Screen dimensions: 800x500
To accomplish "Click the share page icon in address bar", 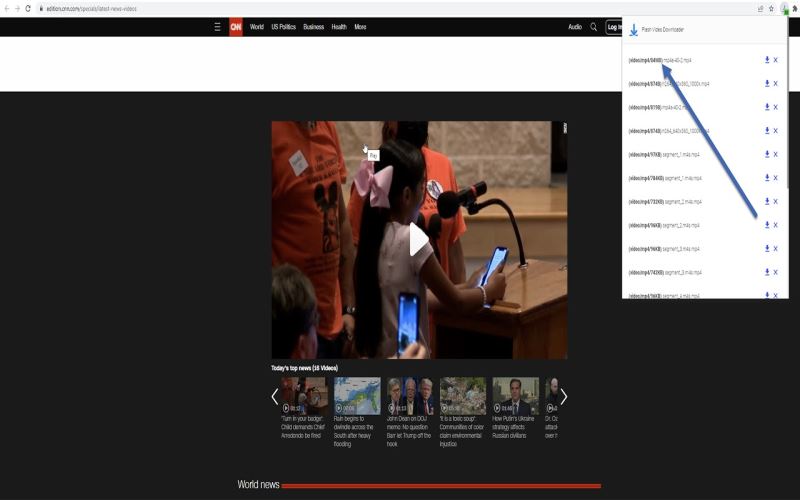I will click(x=760, y=9).
